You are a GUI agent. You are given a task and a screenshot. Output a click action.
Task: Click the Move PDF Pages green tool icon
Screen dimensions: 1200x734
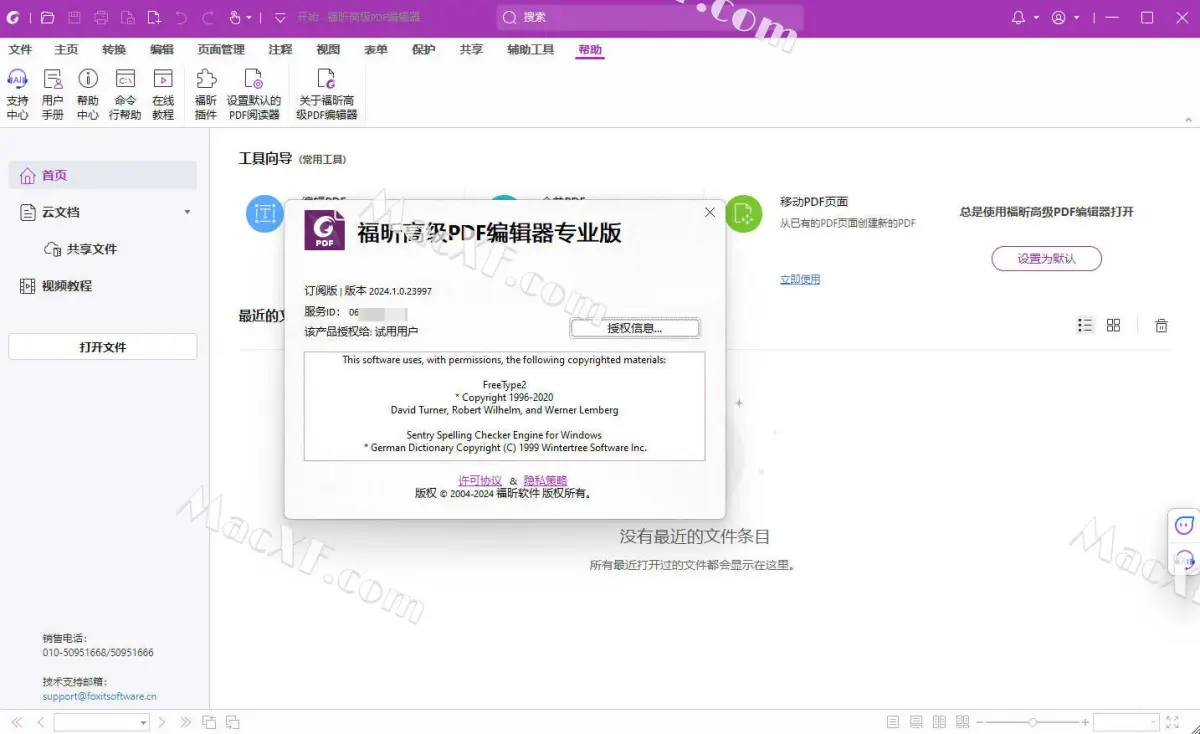(x=743, y=213)
